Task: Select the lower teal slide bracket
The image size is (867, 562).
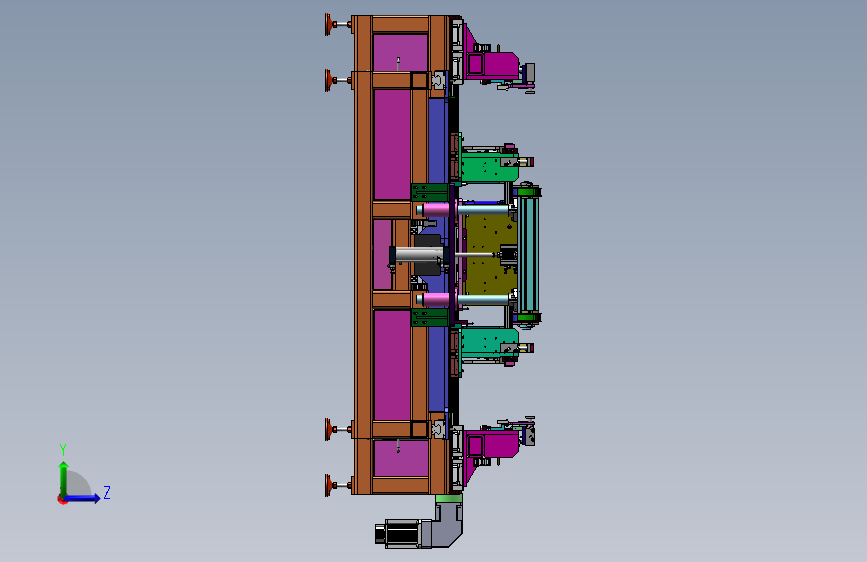Action: tap(489, 344)
